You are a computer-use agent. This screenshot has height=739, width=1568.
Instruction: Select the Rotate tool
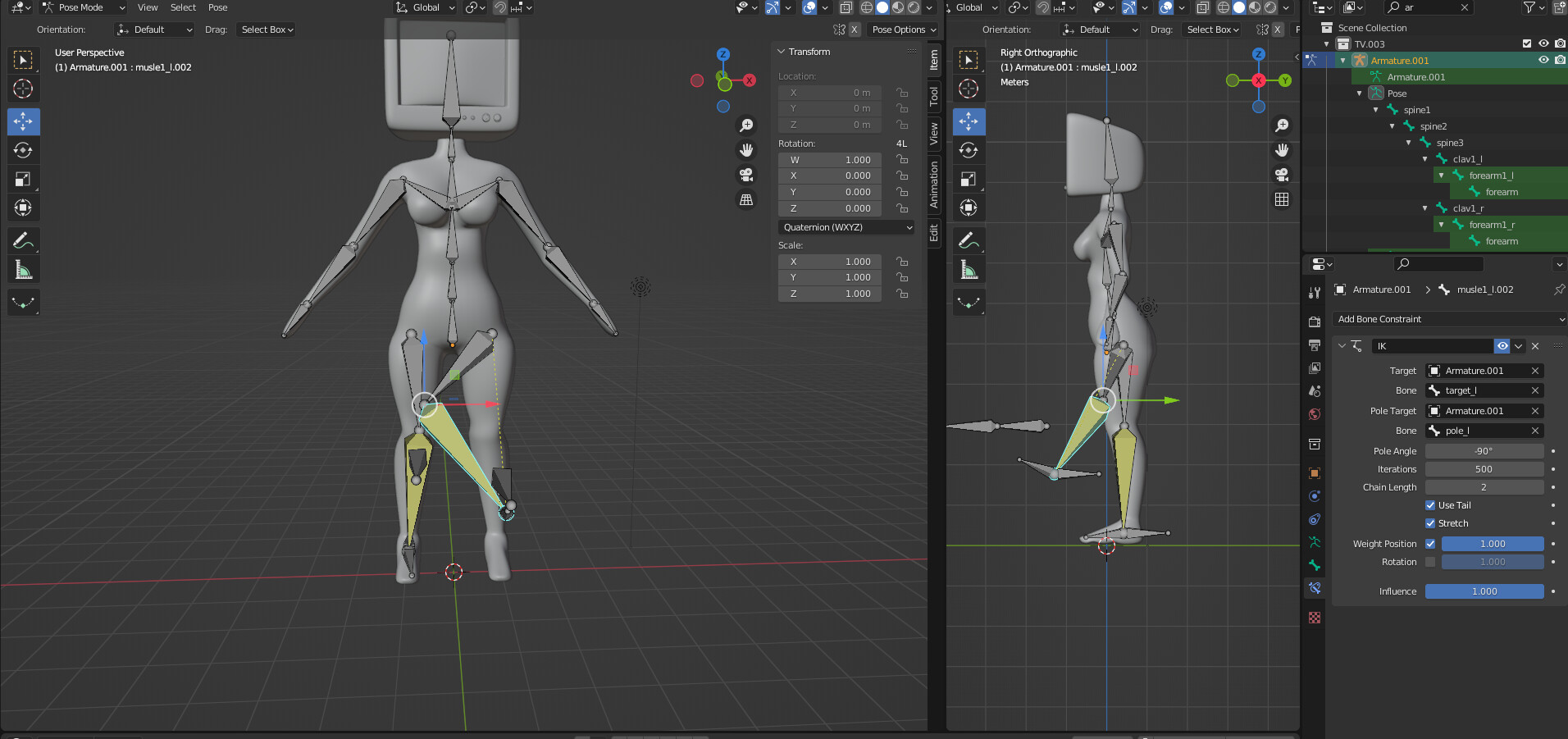[x=23, y=150]
